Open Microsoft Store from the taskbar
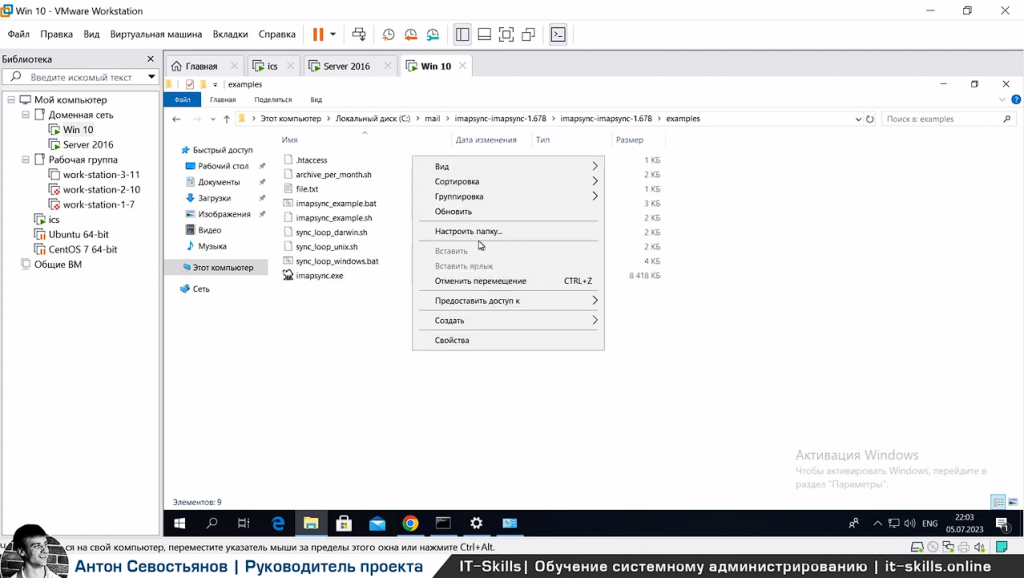1024x578 pixels. (x=344, y=523)
